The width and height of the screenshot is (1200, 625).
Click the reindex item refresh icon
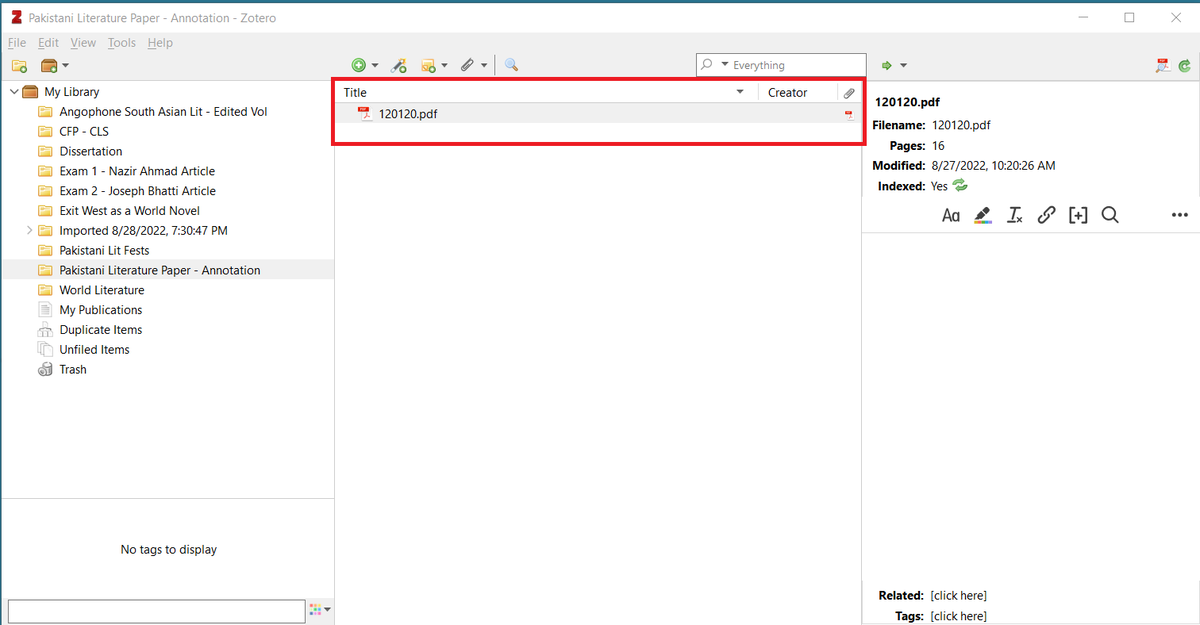[x=961, y=186]
